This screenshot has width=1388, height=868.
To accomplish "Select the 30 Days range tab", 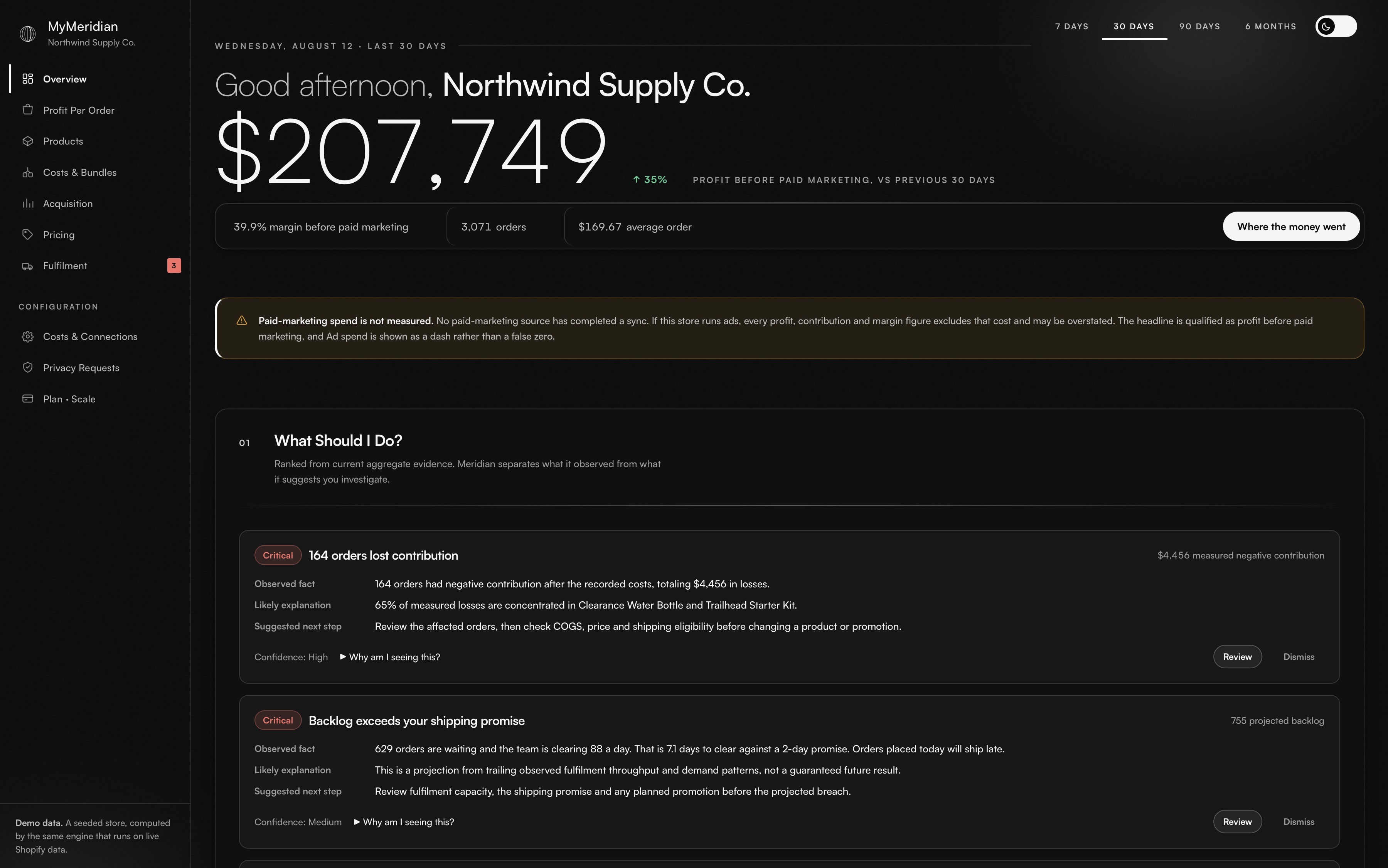I will [x=1134, y=27].
